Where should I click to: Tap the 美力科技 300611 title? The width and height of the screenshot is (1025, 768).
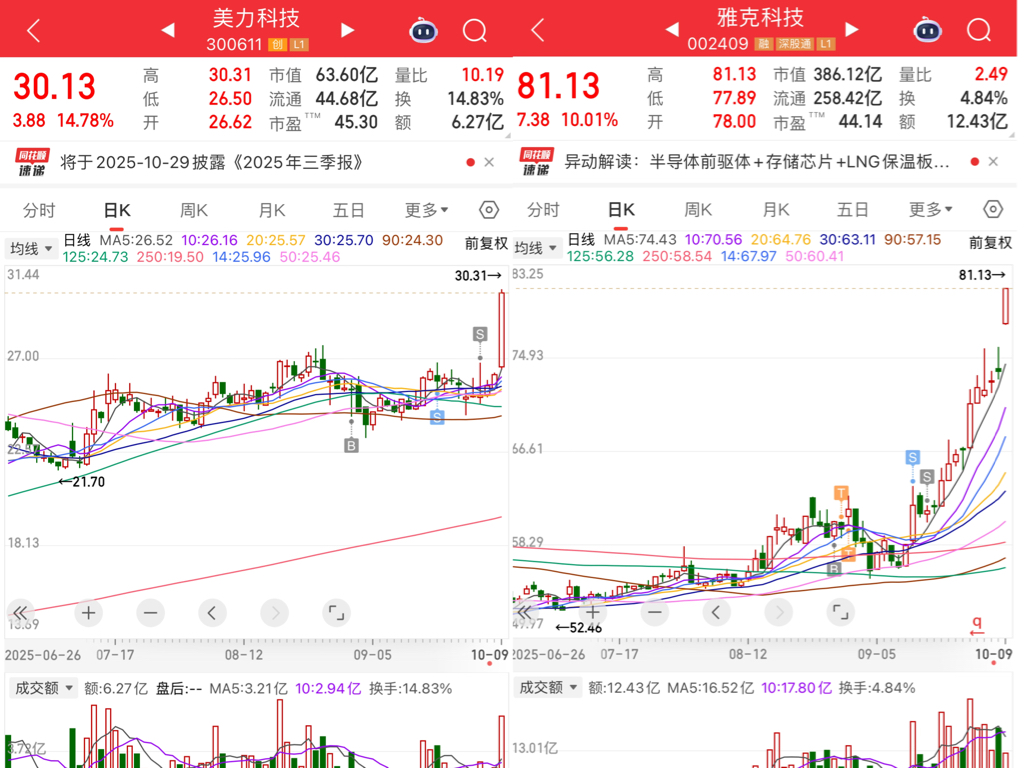[256, 29]
